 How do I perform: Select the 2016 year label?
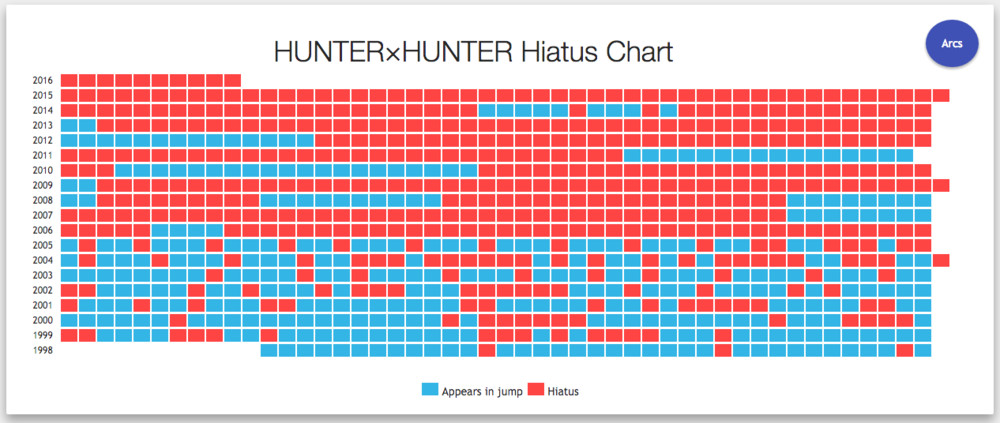[x=42, y=80]
